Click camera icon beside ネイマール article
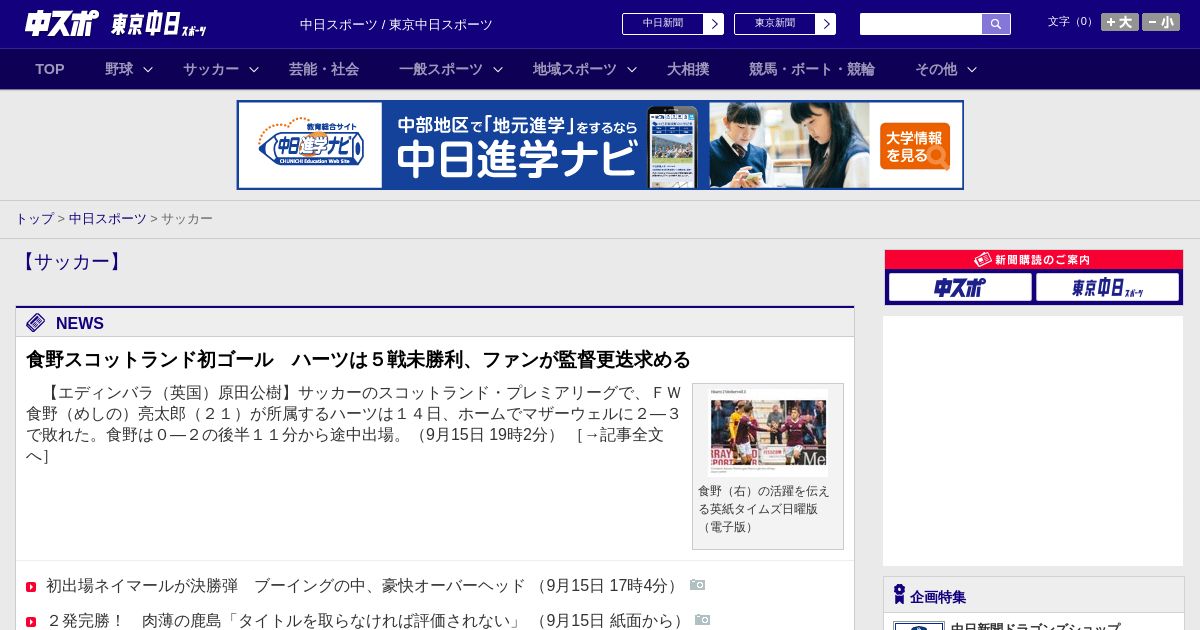The width and height of the screenshot is (1200, 630). point(698,585)
